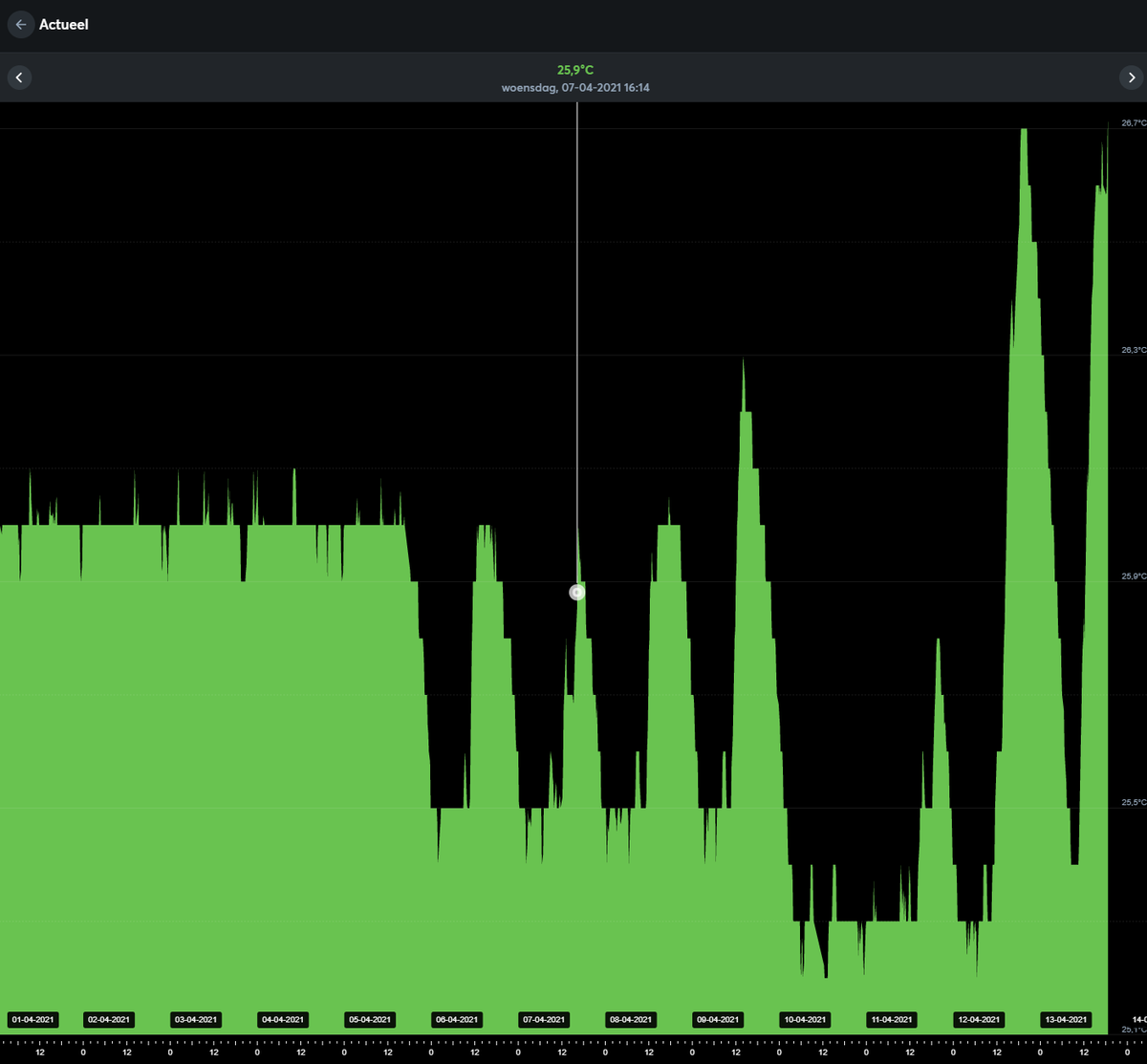
Task: Select the 04-04-2021 date label
Action: click(284, 1020)
